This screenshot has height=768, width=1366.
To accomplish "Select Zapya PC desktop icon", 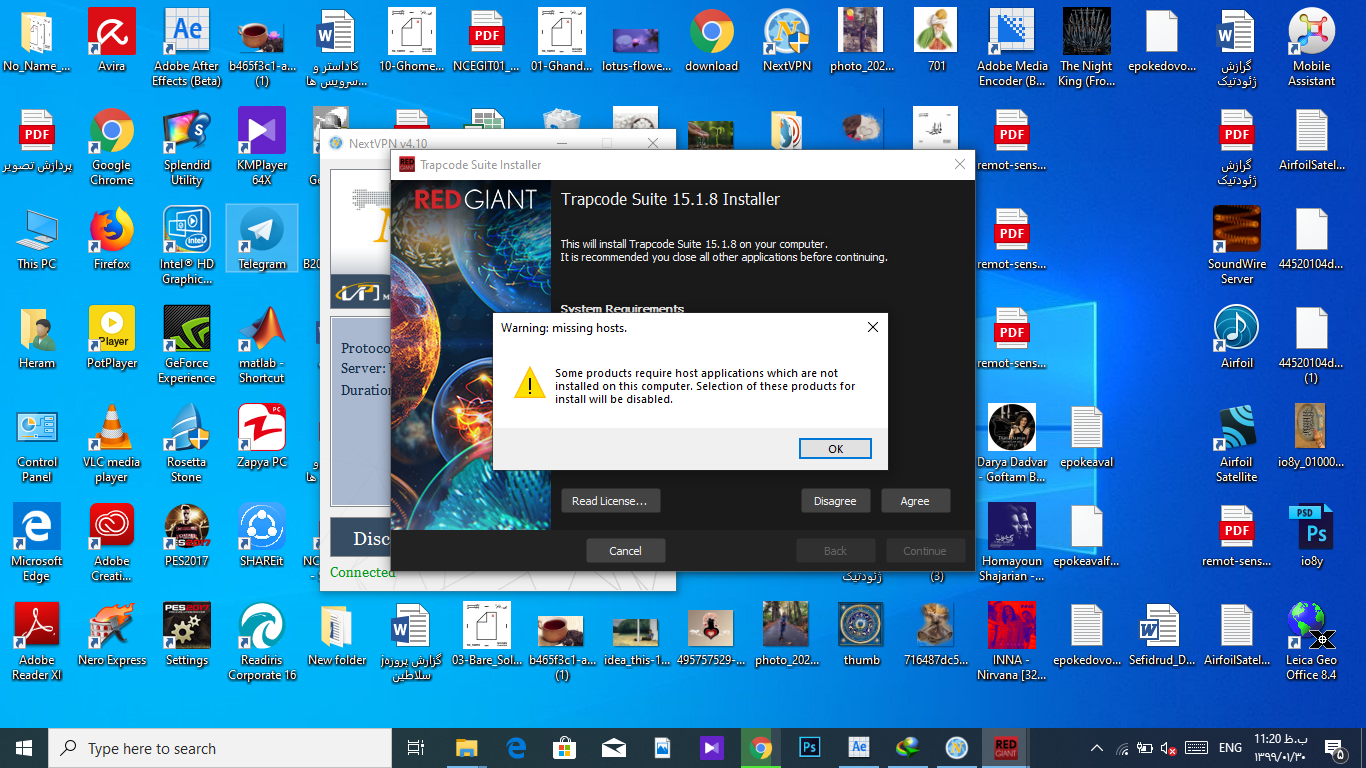I will click(x=262, y=437).
